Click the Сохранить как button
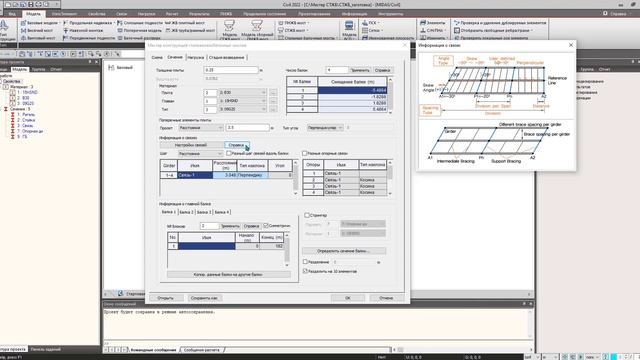 tap(204, 298)
